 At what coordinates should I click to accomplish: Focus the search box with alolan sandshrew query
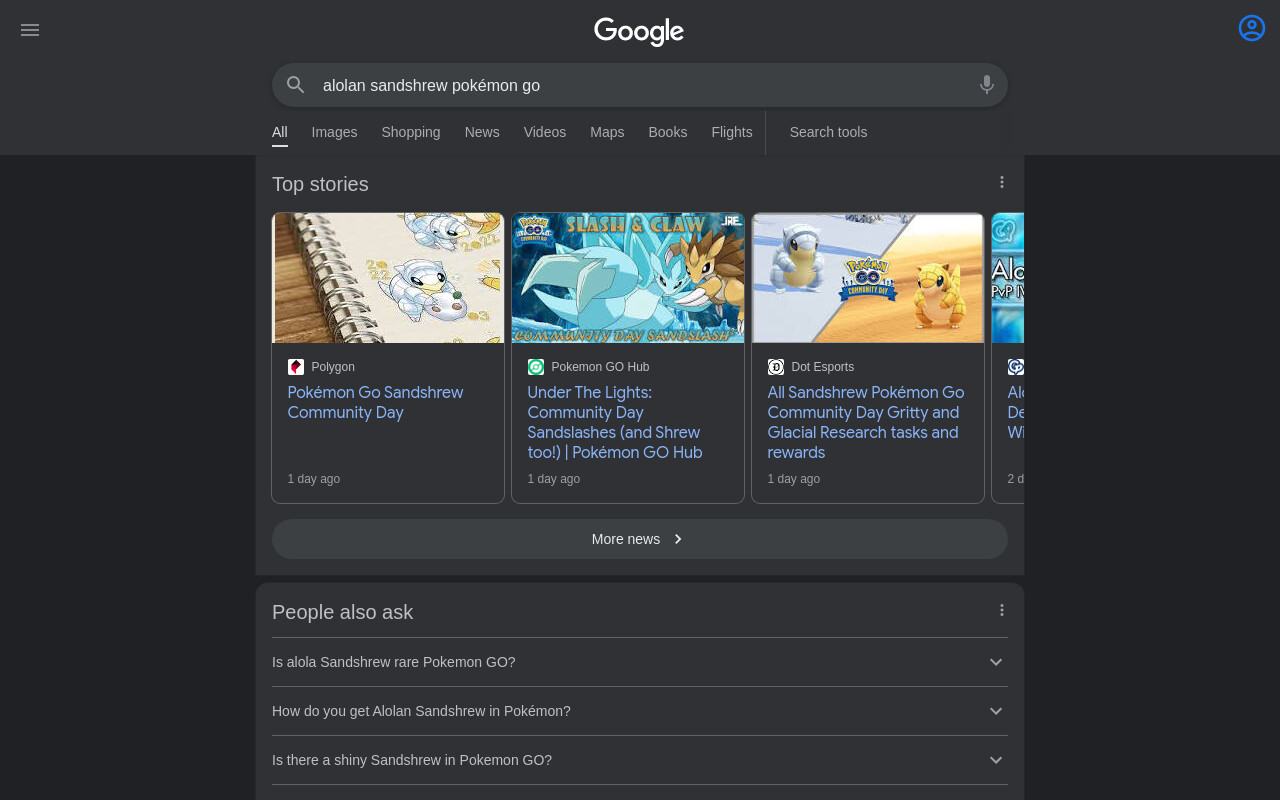[x=640, y=85]
